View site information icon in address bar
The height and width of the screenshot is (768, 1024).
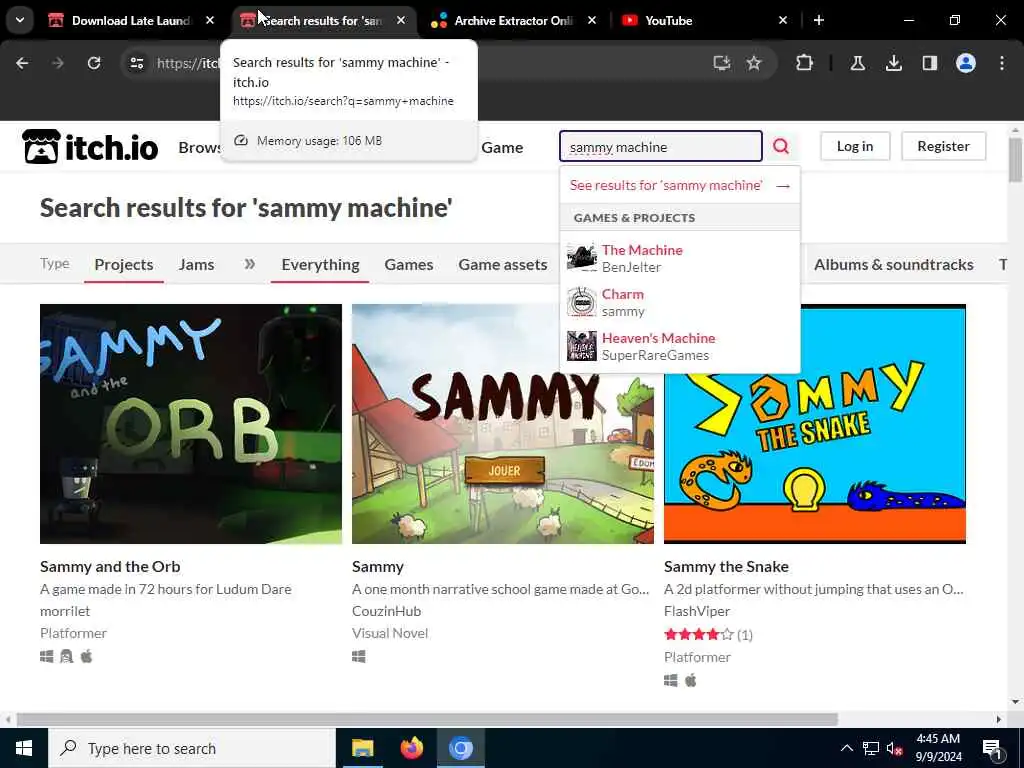[x=136, y=63]
